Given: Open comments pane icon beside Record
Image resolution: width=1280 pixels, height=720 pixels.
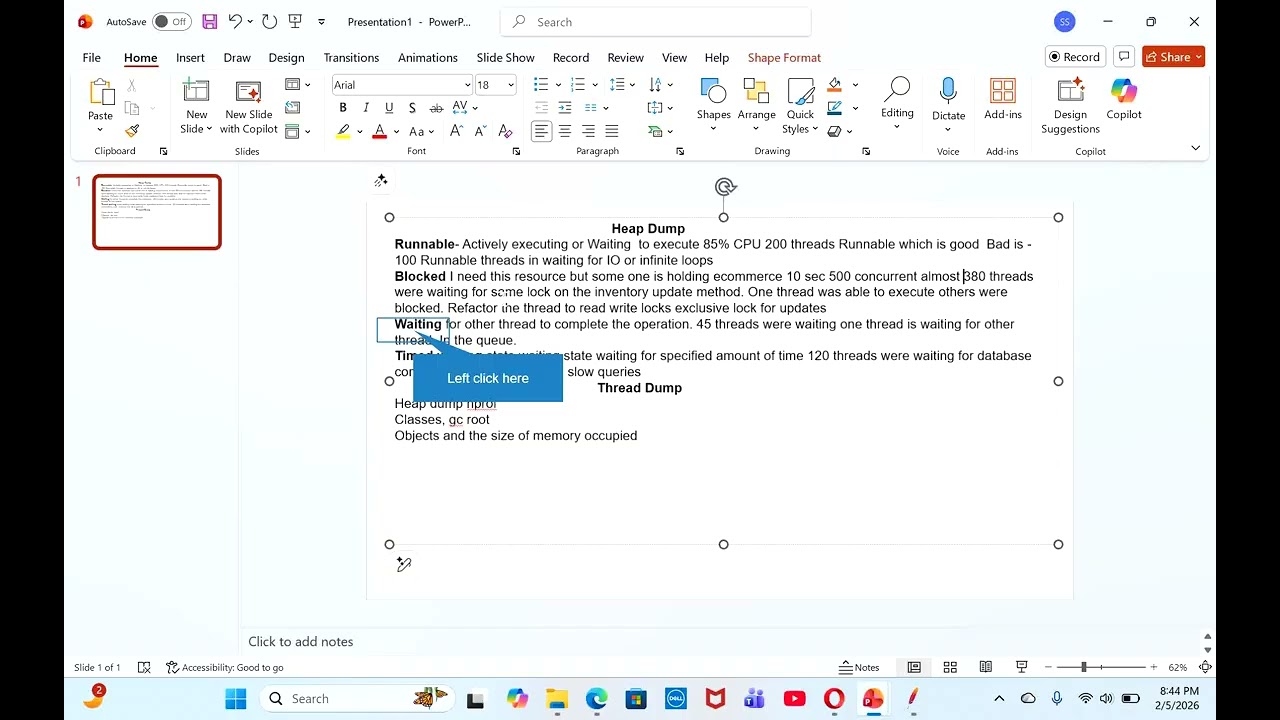Looking at the screenshot, I should point(1124,57).
